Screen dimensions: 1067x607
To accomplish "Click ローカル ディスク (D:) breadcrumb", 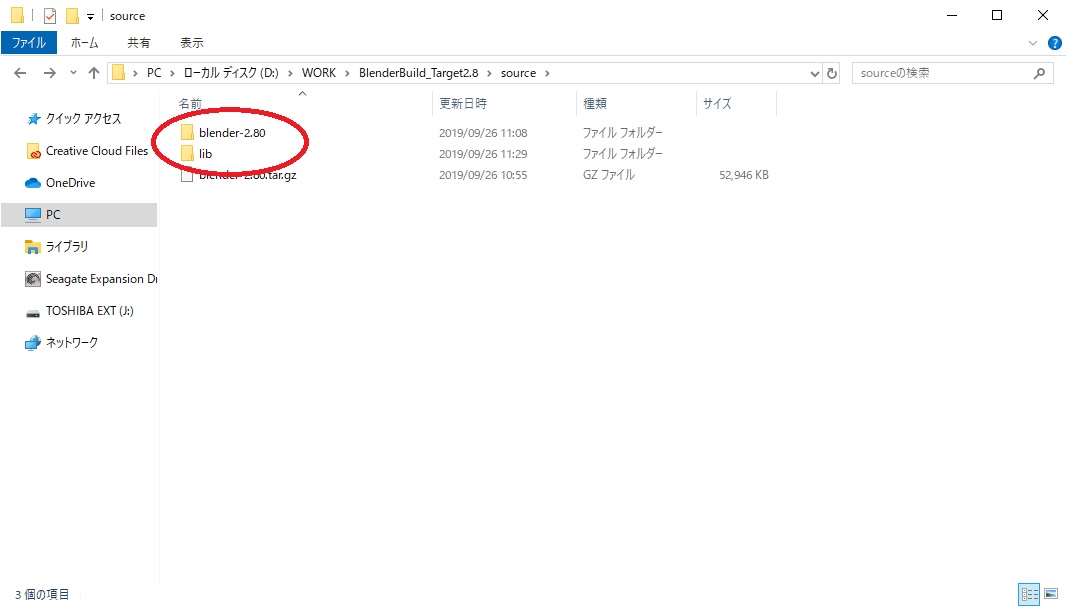I will pos(231,73).
